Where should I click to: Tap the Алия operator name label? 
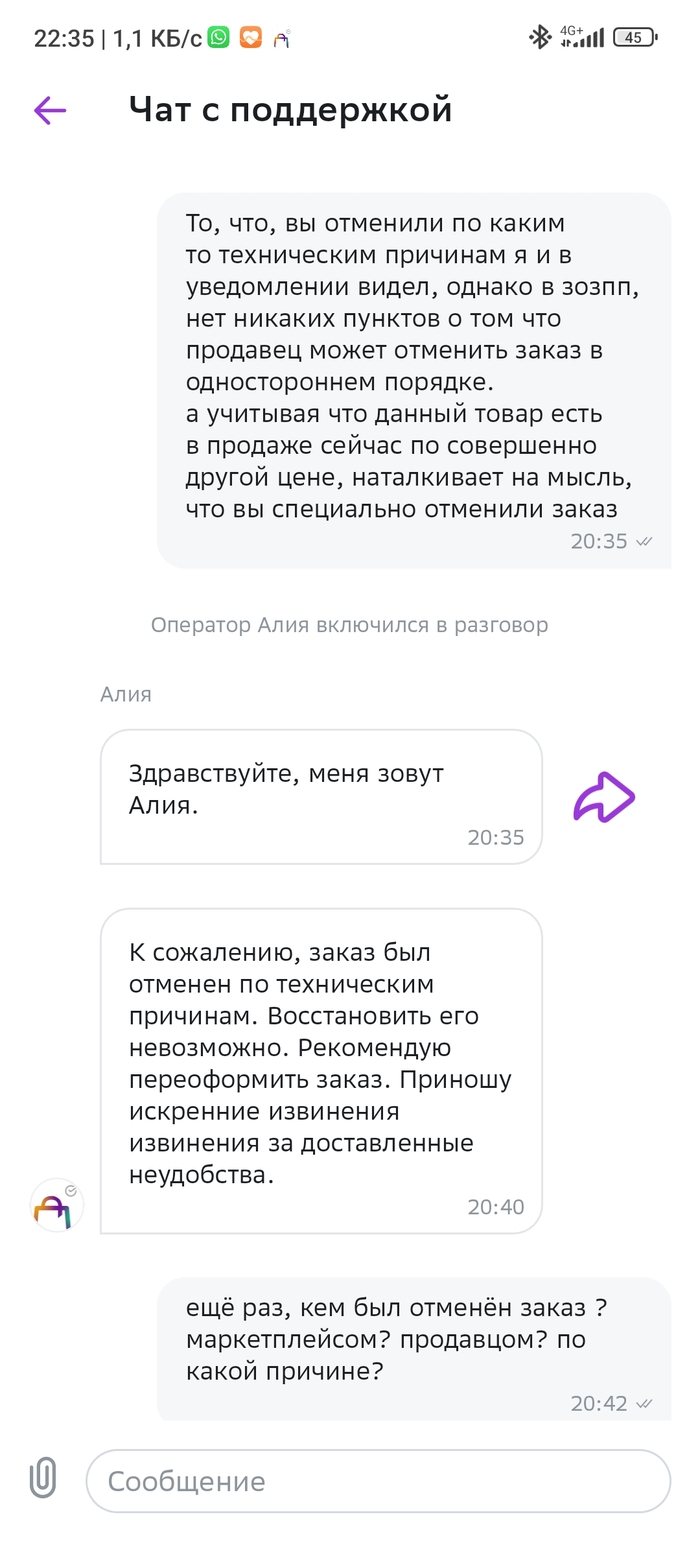click(126, 694)
